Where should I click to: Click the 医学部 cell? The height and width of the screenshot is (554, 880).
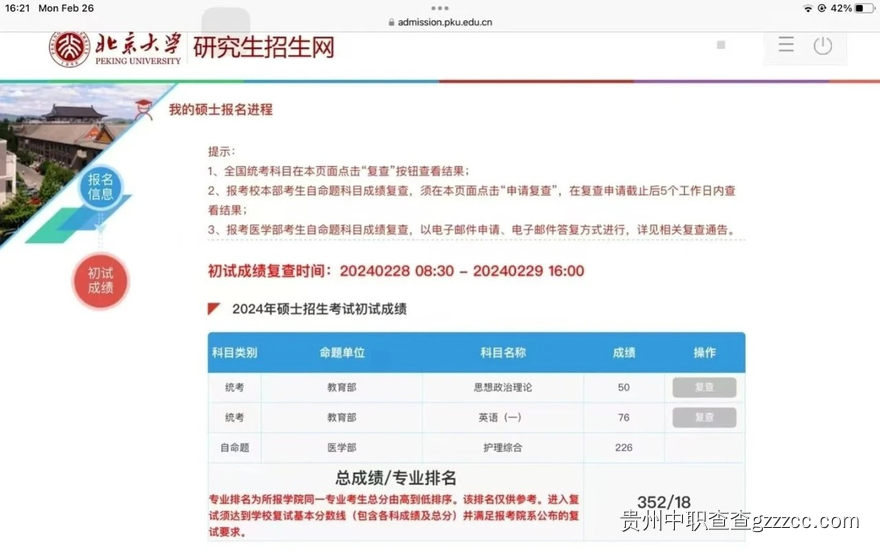(x=342, y=448)
